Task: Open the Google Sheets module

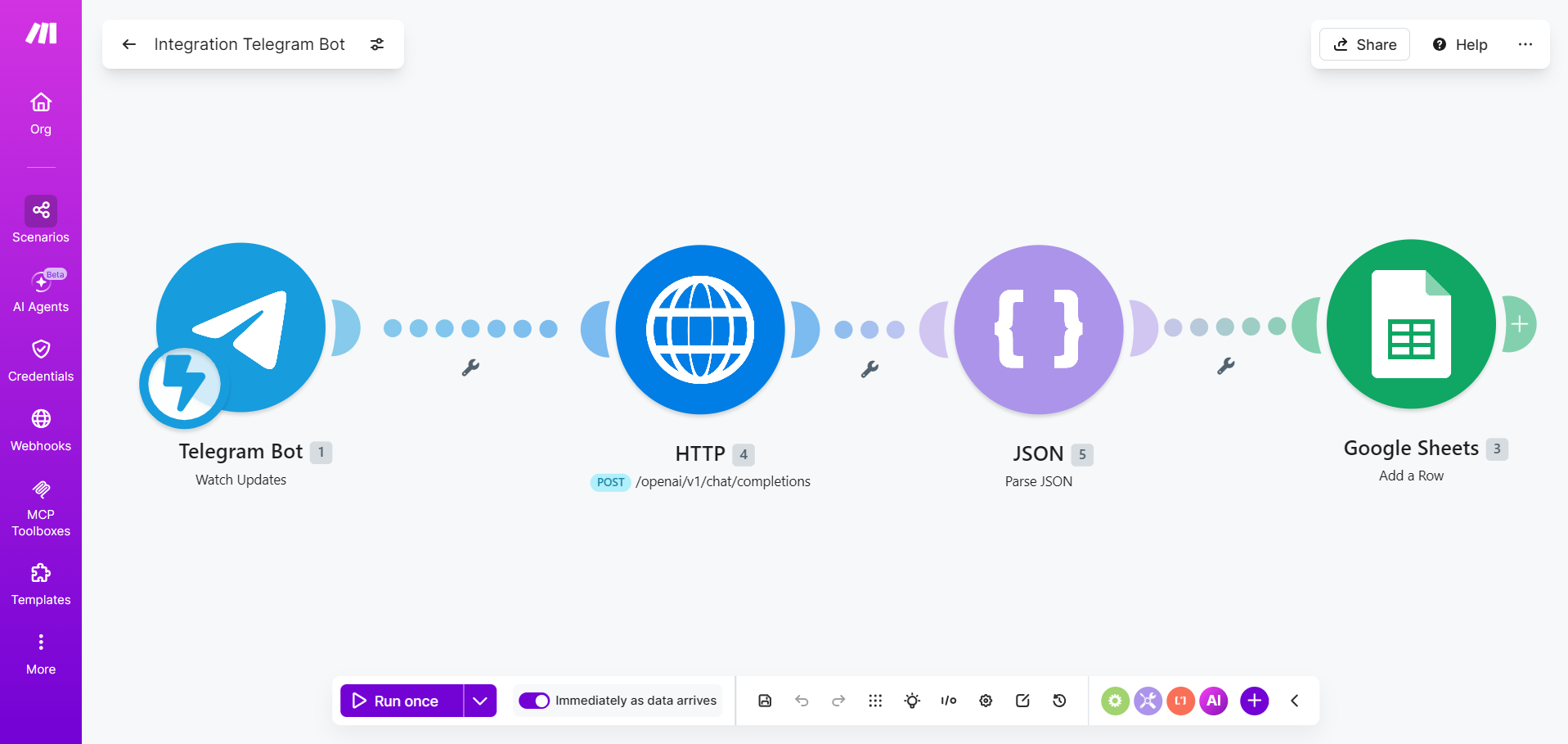Action: coord(1411,324)
